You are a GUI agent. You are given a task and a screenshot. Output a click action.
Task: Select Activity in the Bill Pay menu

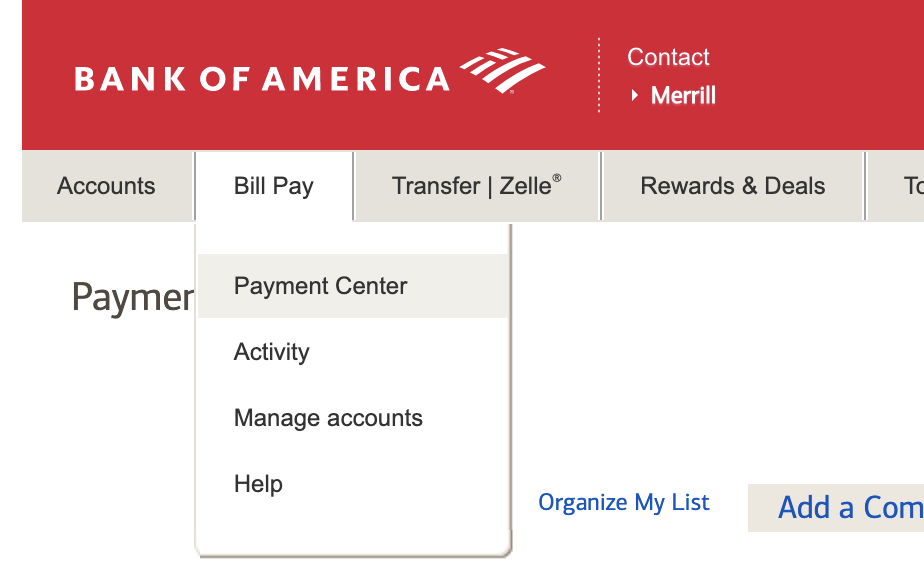click(272, 352)
